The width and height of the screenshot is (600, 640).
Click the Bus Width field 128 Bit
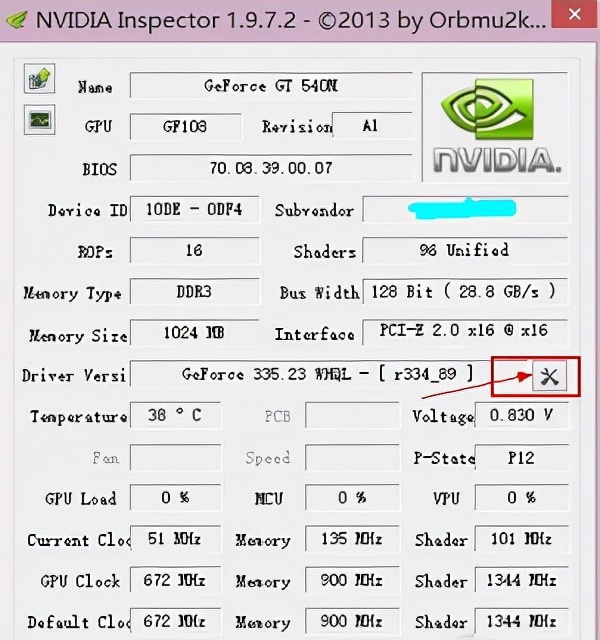(x=465, y=292)
